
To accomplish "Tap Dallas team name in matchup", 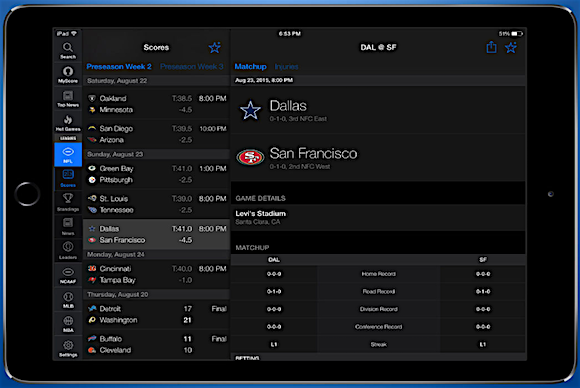I will point(288,106).
